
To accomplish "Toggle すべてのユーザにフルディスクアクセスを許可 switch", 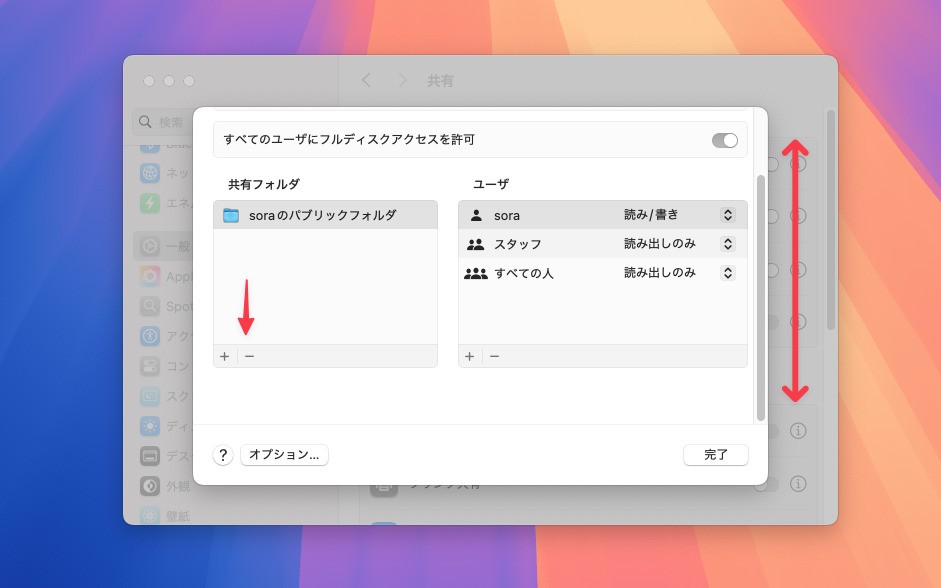I will [x=725, y=140].
